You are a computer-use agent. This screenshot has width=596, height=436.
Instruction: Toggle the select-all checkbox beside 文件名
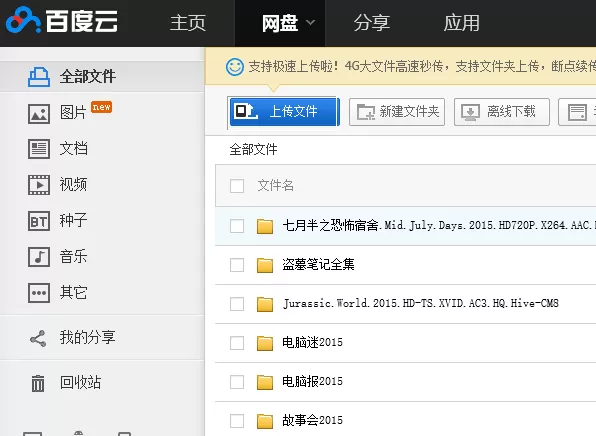pos(237,186)
